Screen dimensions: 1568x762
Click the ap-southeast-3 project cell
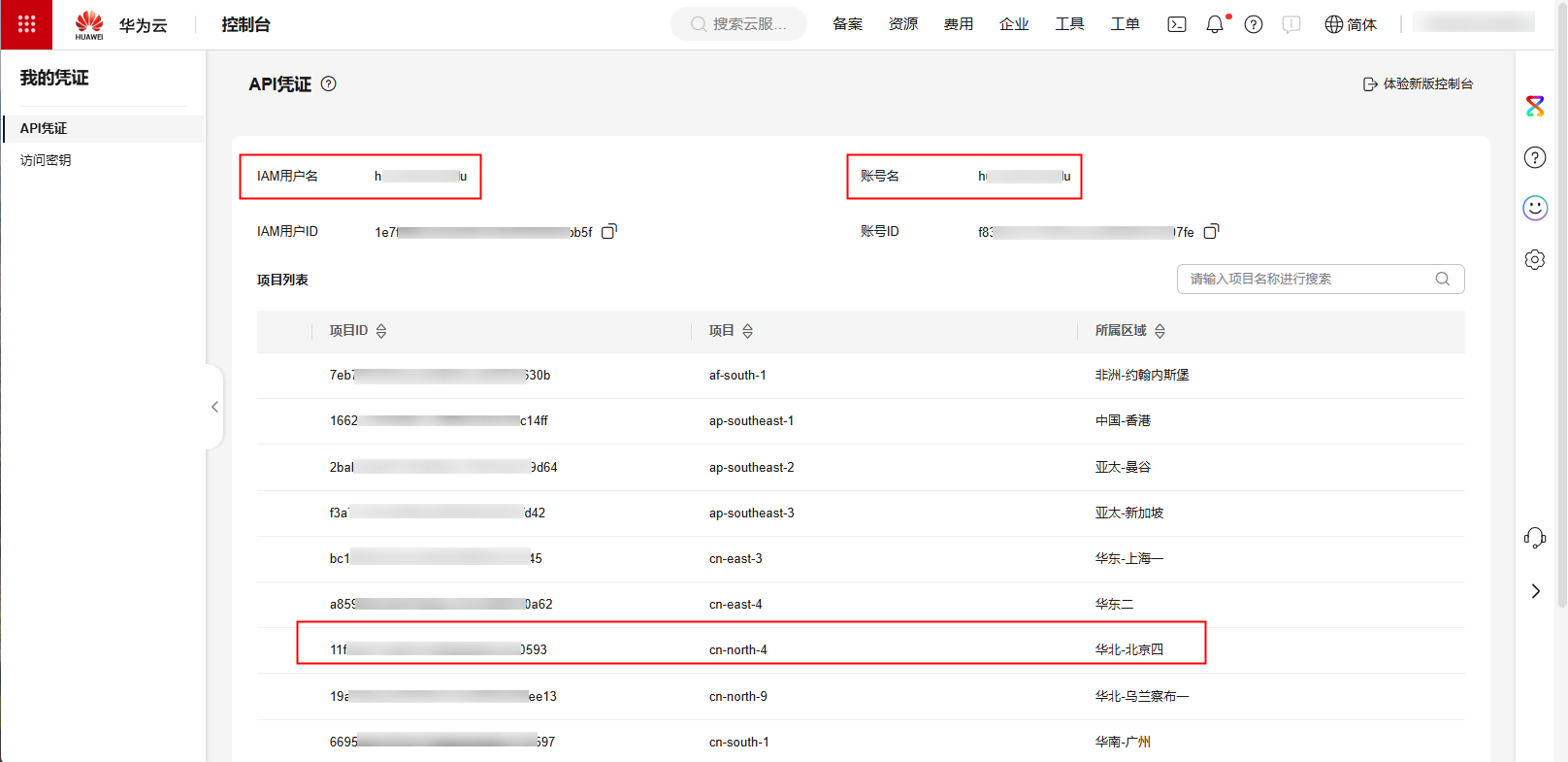click(751, 514)
